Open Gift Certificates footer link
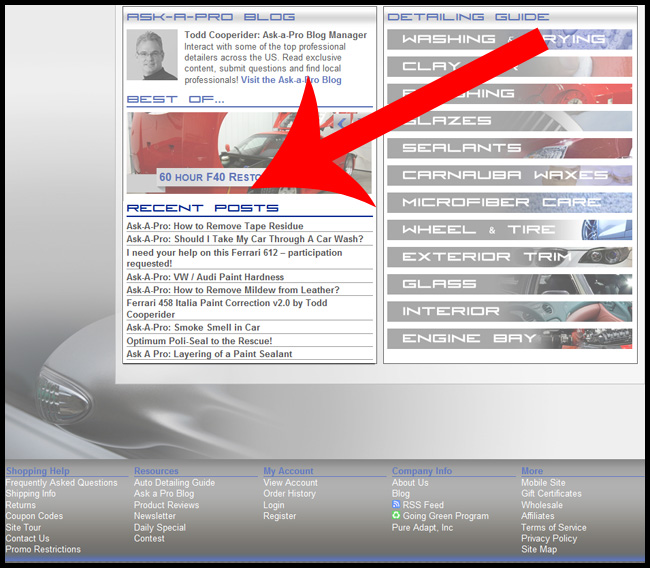The image size is (650, 568). click(x=551, y=493)
